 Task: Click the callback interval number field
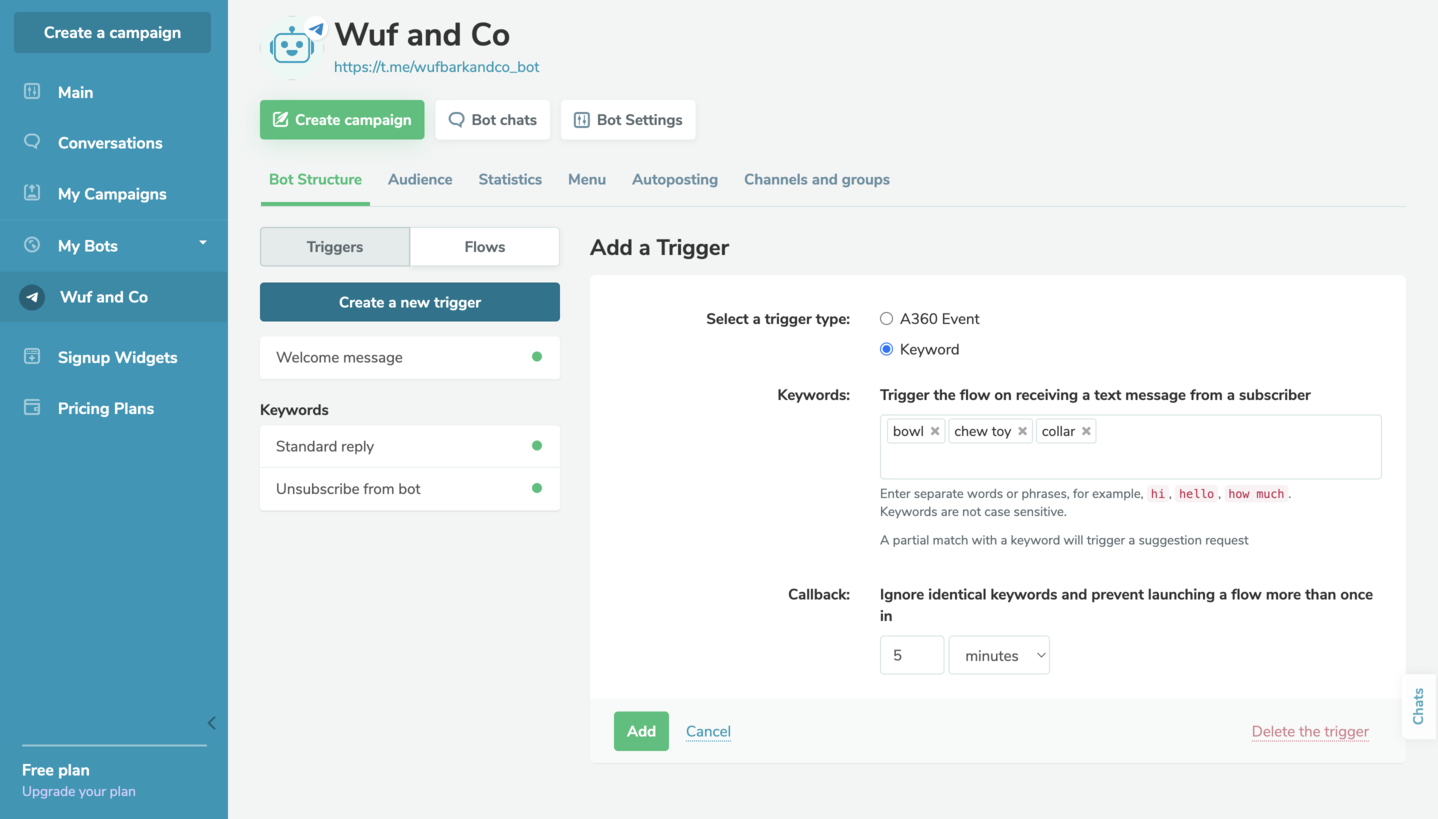point(911,655)
